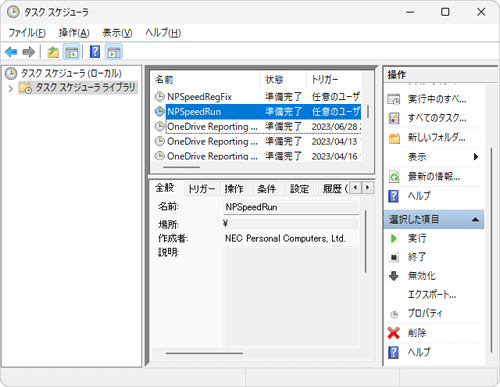Select the OneDrive Reporting task dated 2023/06/28

[257, 127]
